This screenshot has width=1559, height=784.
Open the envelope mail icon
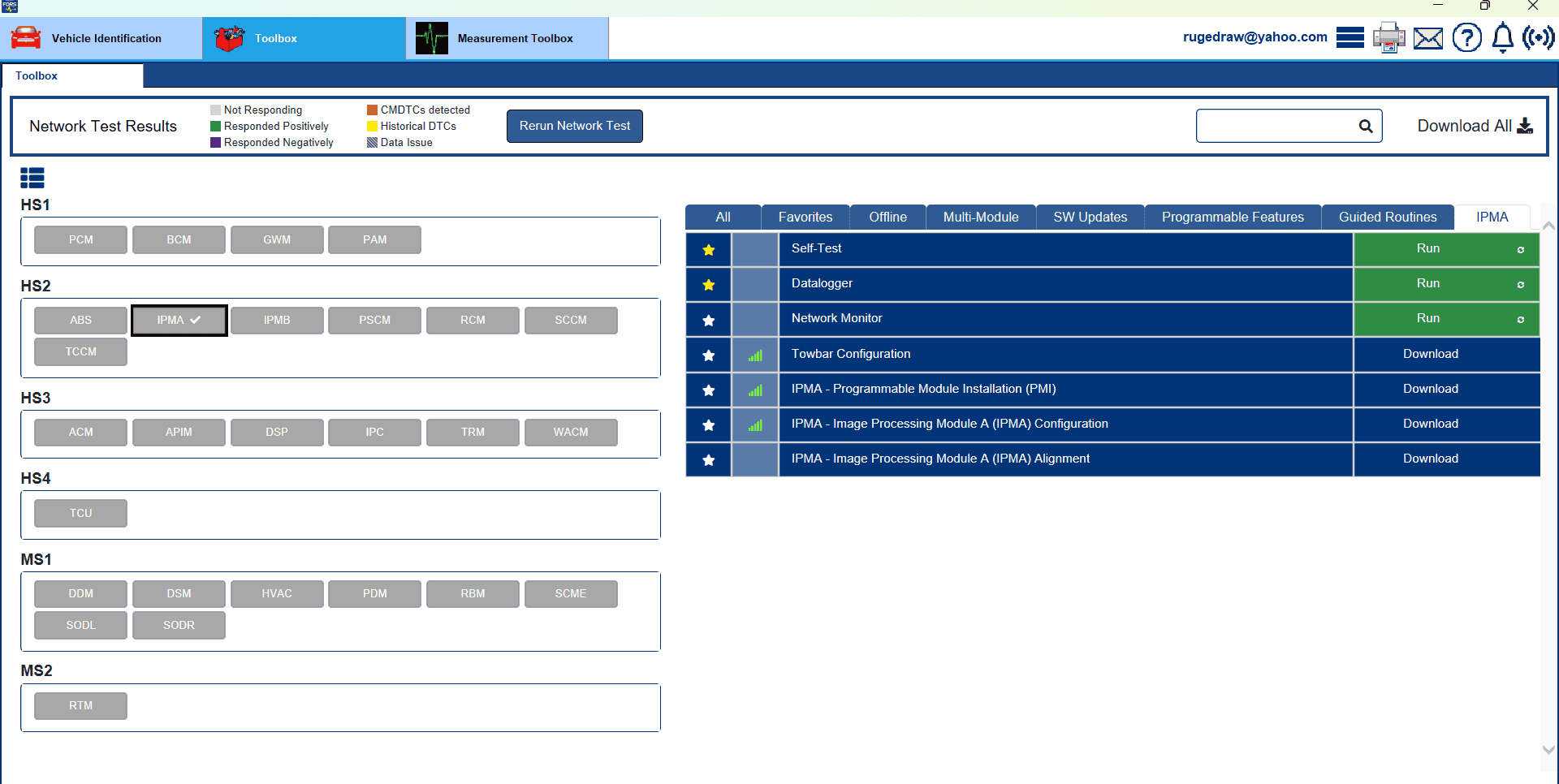[1427, 38]
